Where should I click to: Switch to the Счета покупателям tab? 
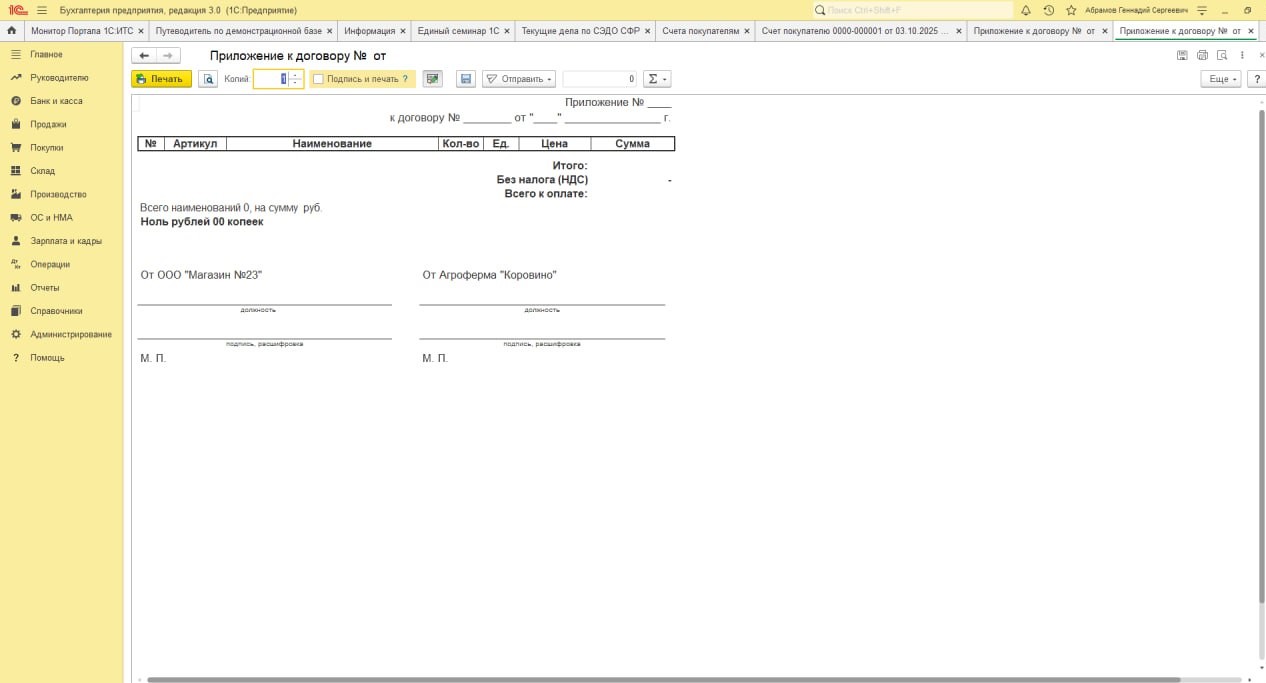(701, 31)
